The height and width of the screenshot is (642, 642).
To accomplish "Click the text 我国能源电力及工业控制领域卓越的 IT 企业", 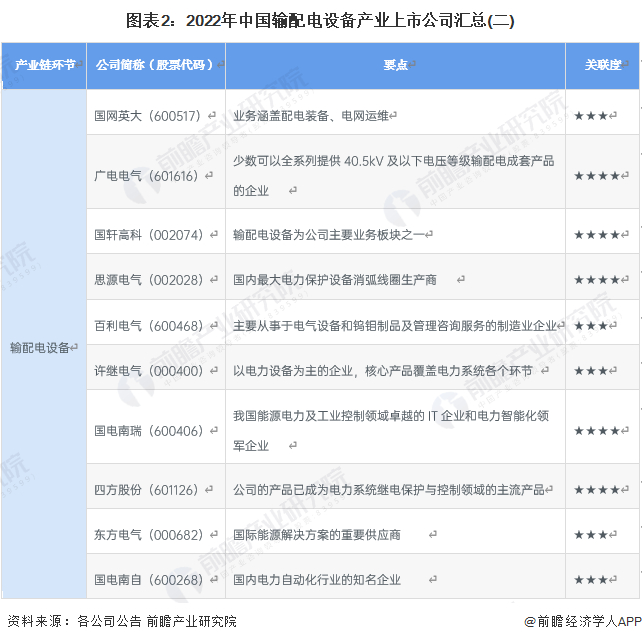I will (348, 416).
